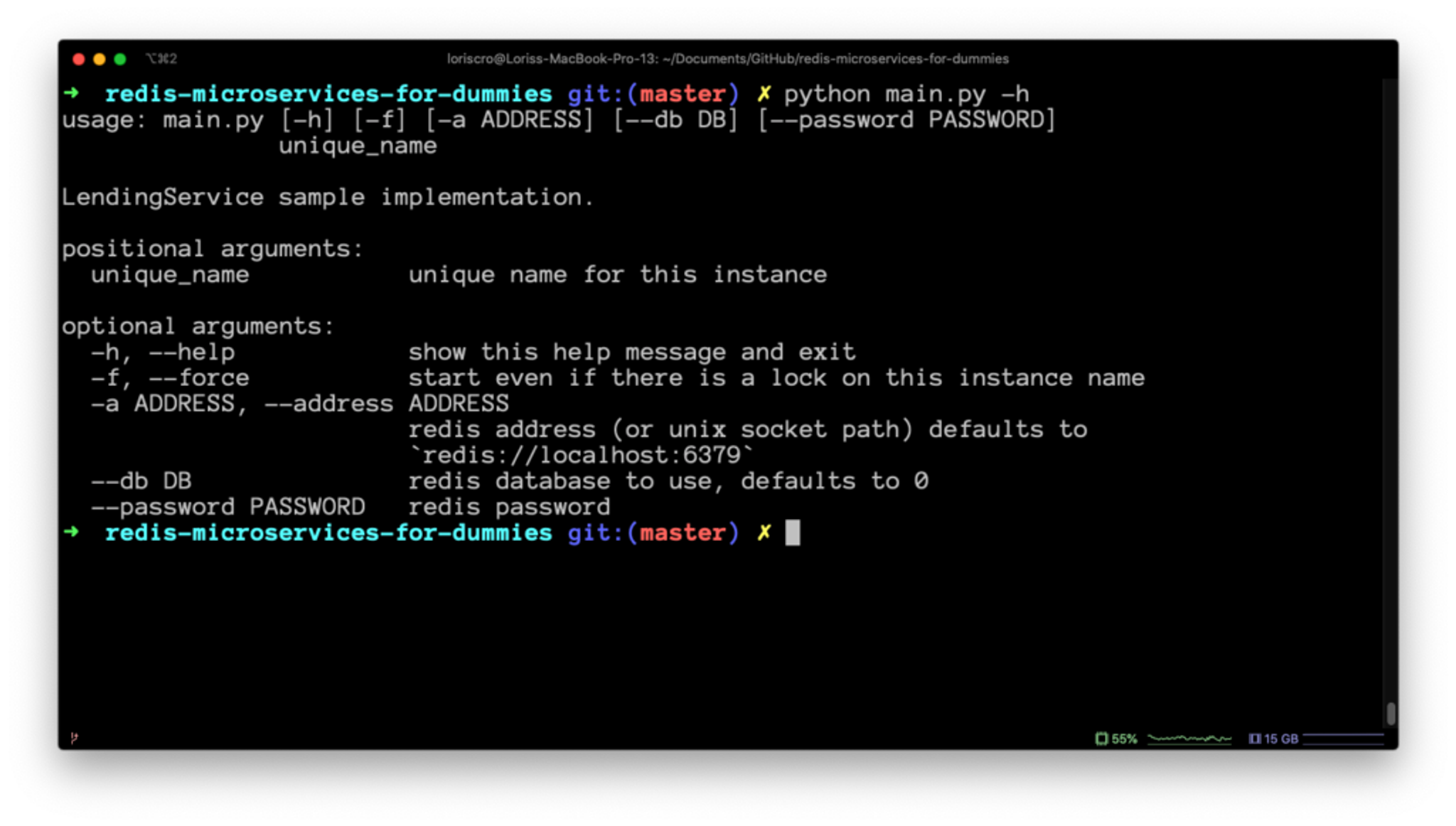Image resolution: width=1456 pixels, height=826 pixels.
Task: Click the vertical scrollbar thumb
Action: pos(1391,713)
